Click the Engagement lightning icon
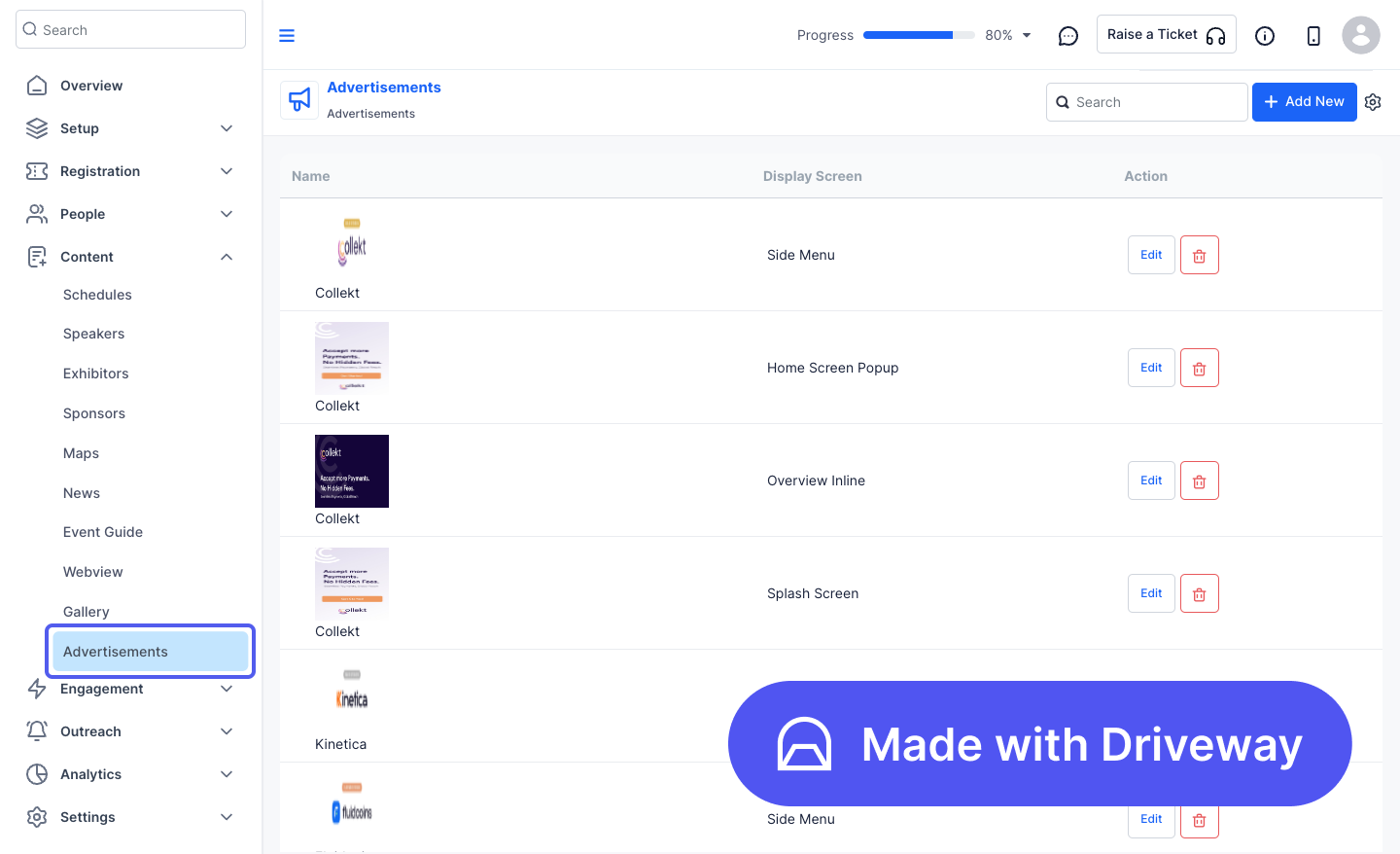Image resolution: width=1400 pixels, height=854 pixels. (x=37, y=689)
